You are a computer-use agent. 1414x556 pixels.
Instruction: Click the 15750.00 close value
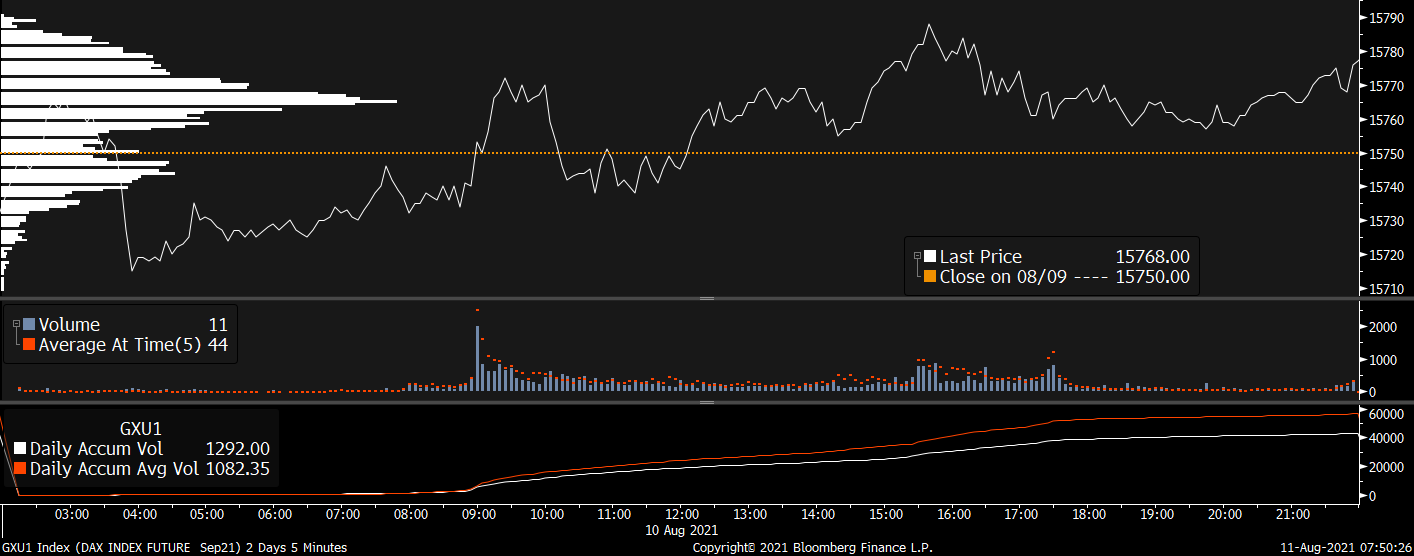tap(1152, 277)
